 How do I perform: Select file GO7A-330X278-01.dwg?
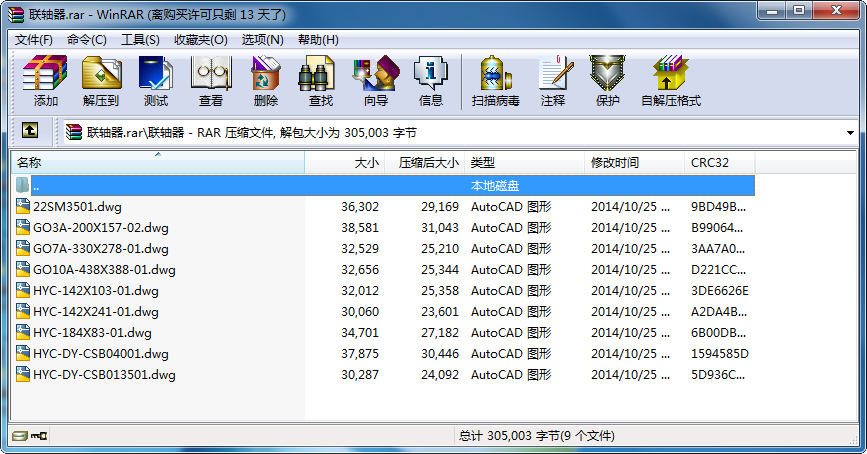point(101,249)
